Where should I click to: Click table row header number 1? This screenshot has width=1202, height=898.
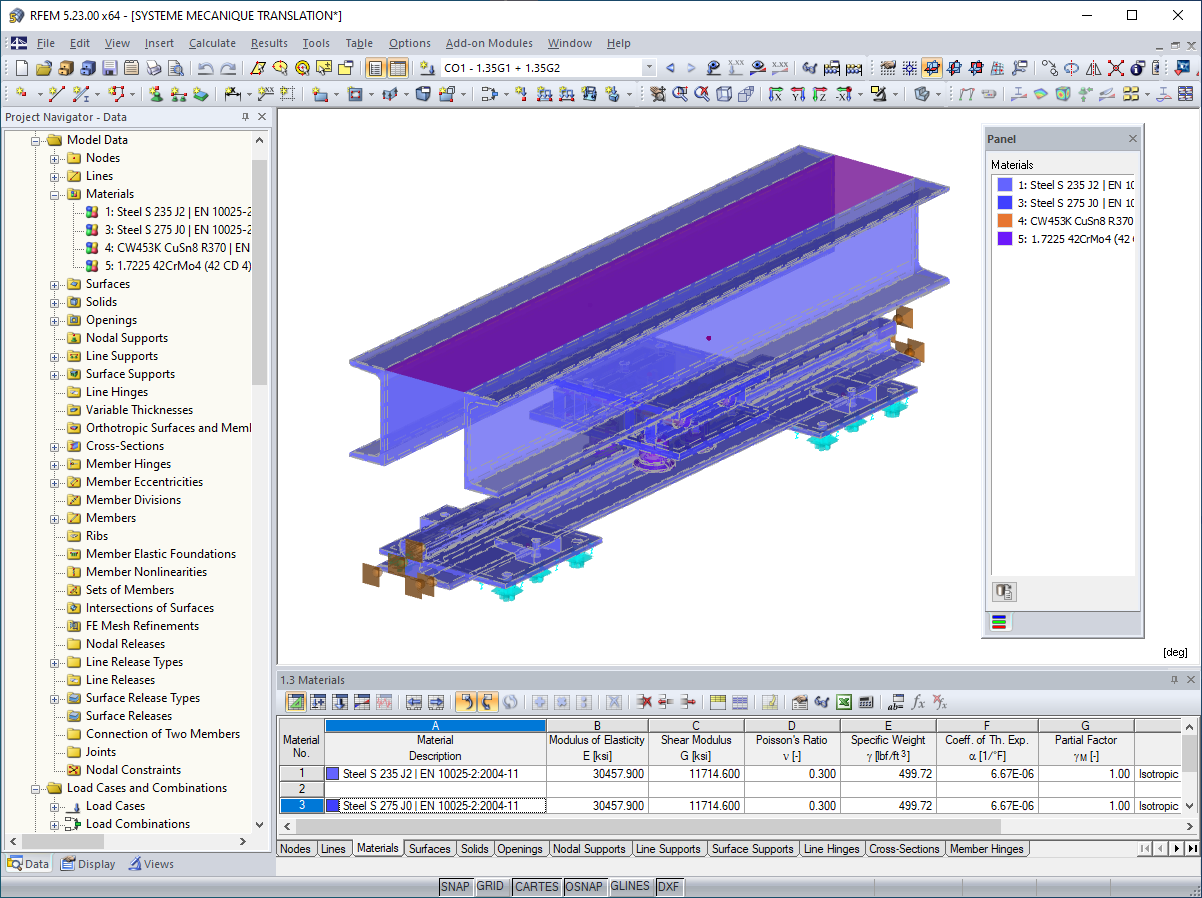(x=301, y=774)
